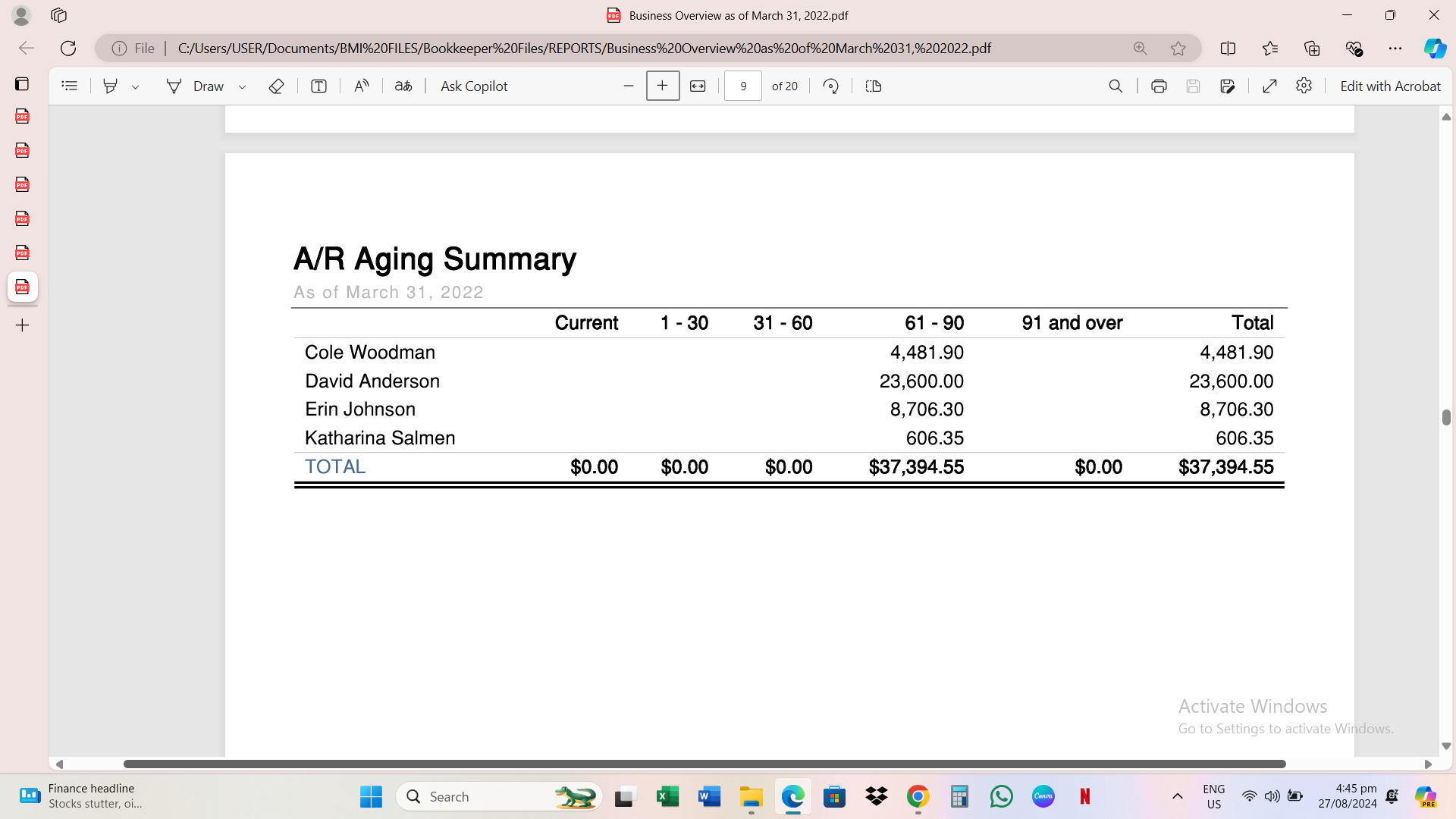Click the David Anderson row name

[372, 381]
